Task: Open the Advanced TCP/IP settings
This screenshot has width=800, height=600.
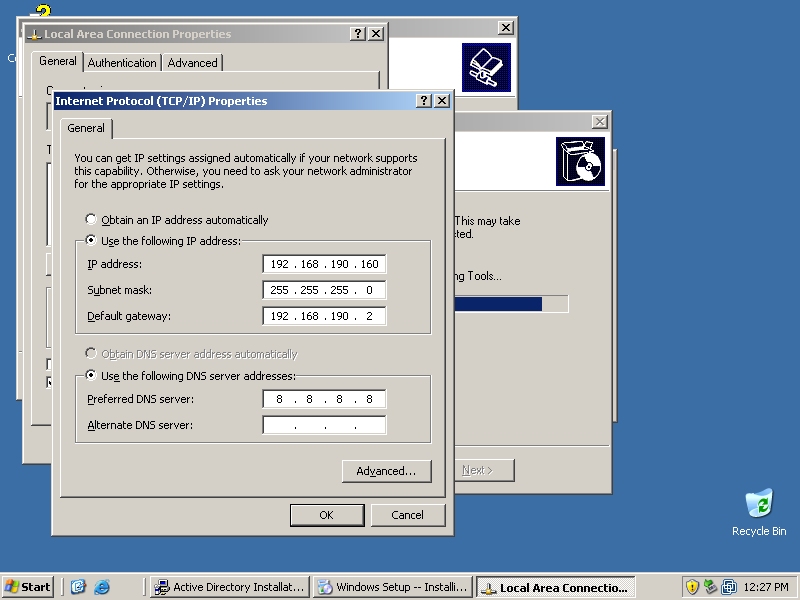Action: point(386,471)
